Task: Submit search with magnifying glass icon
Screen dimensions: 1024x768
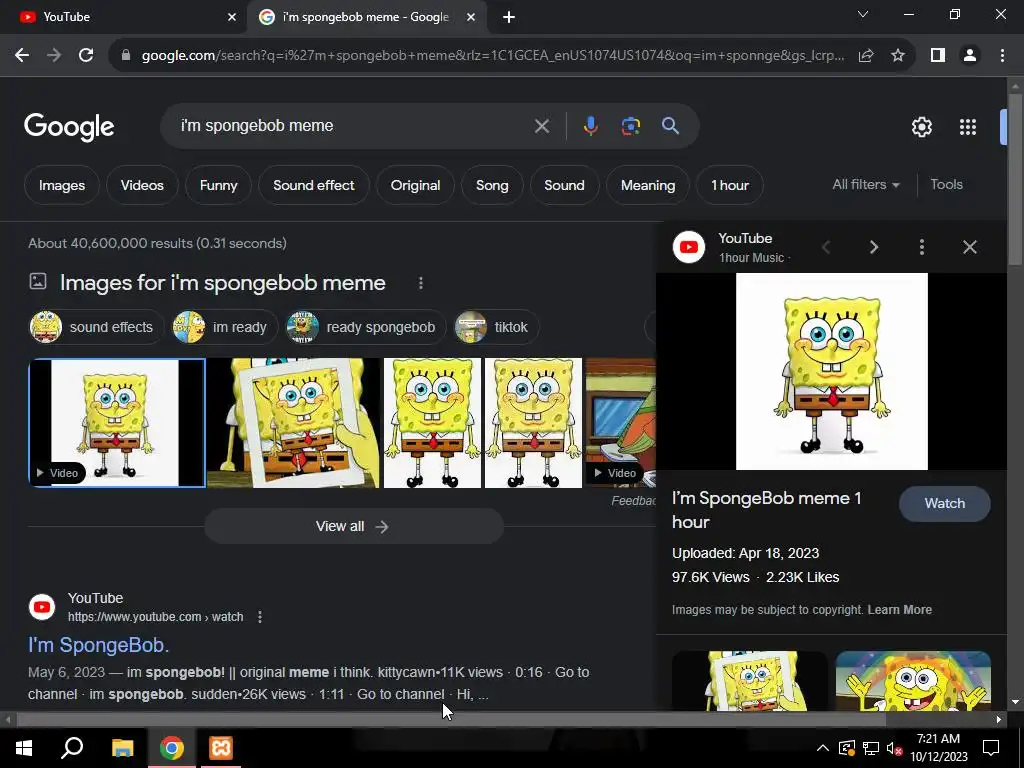Action: pyautogui.click(x=670, y=126)
